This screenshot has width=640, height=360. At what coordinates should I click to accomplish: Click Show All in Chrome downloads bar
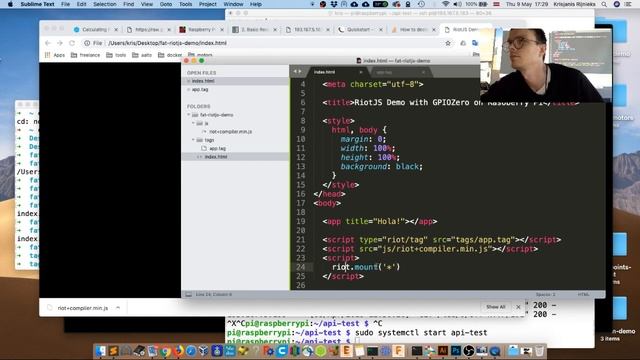[496, 307]
